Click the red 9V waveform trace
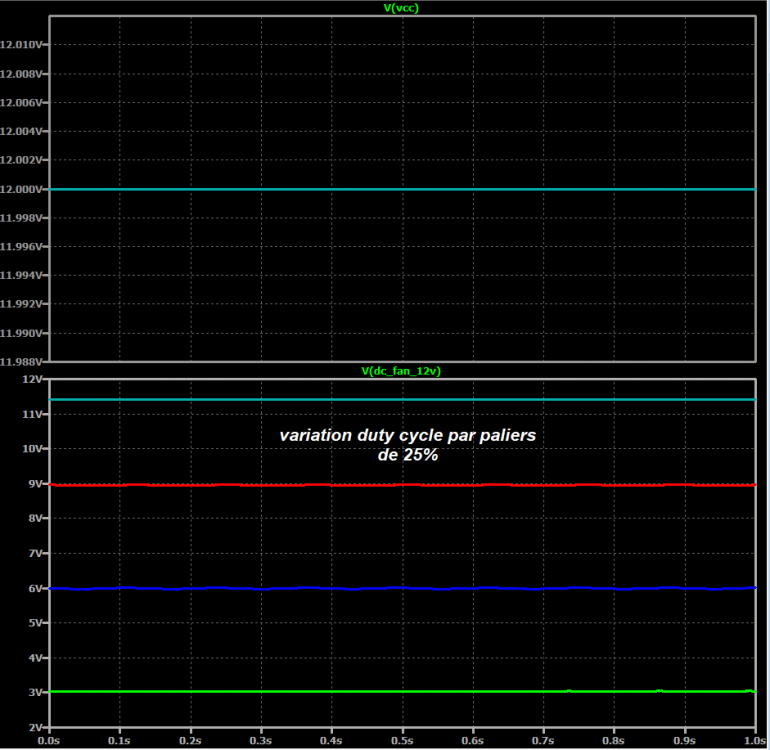770x750 pixels. click(x=402, y=485)
